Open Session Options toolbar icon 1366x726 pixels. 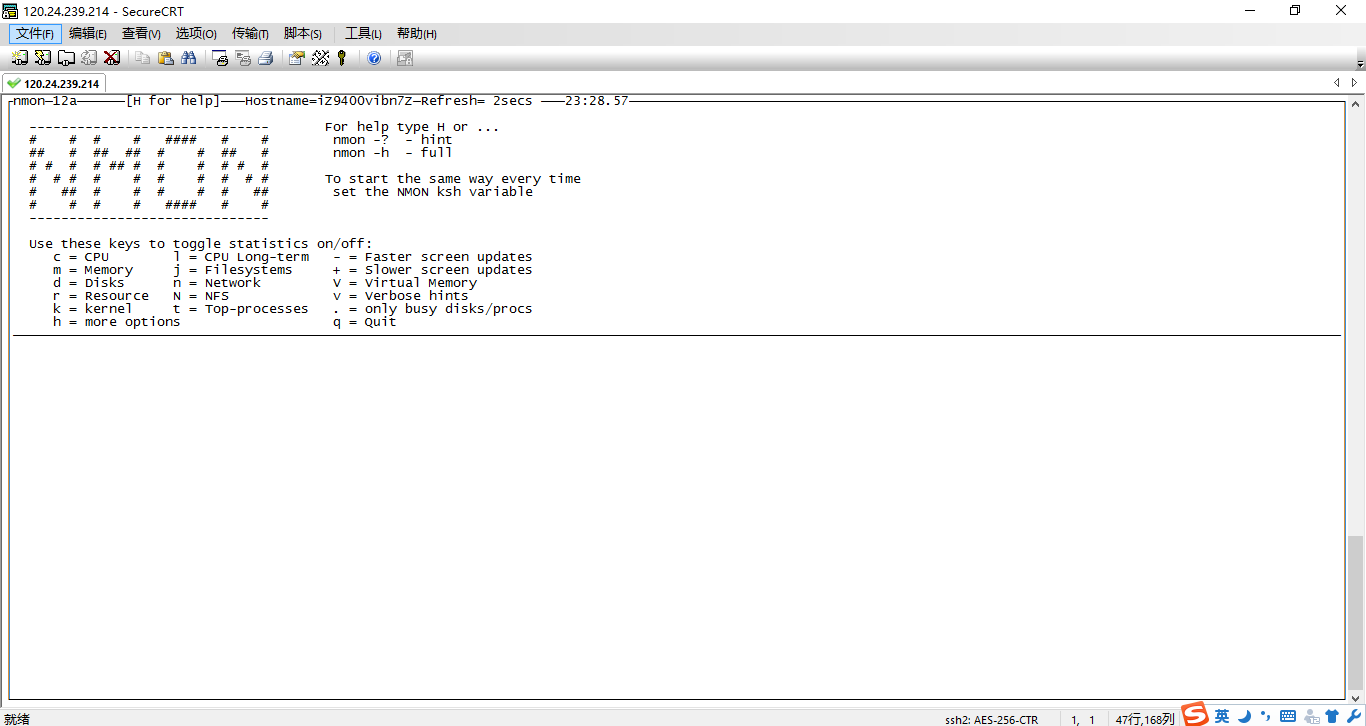(297, 58)
